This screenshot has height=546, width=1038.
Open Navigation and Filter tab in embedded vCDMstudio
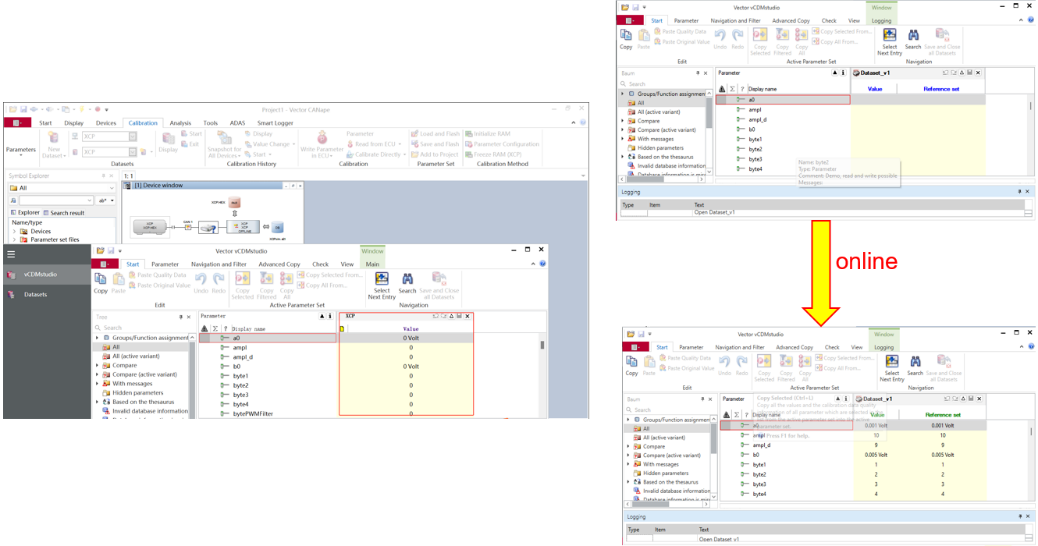219,264
